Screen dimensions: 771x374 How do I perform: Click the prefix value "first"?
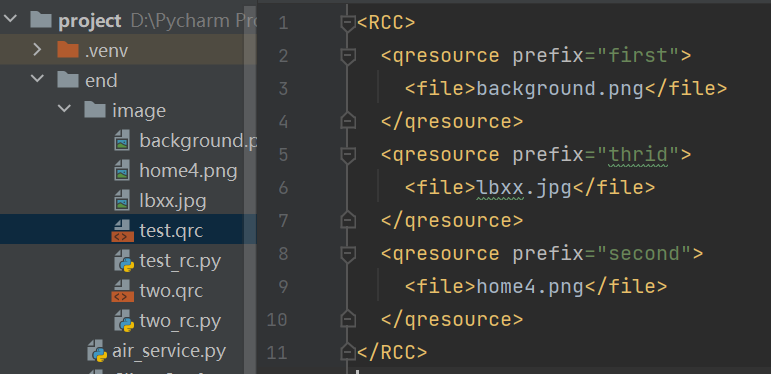pyautogui.click(x=638, y=56)
